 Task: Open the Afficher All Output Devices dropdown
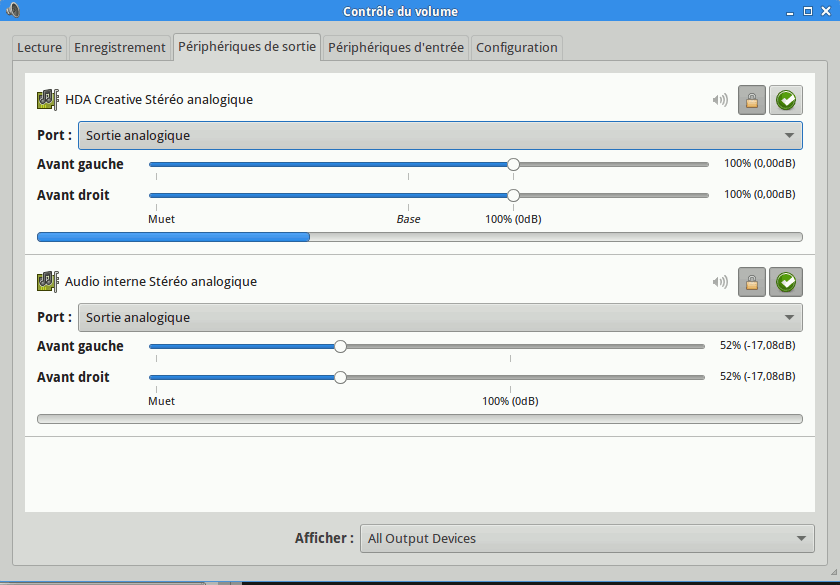[x=587, y=538]
